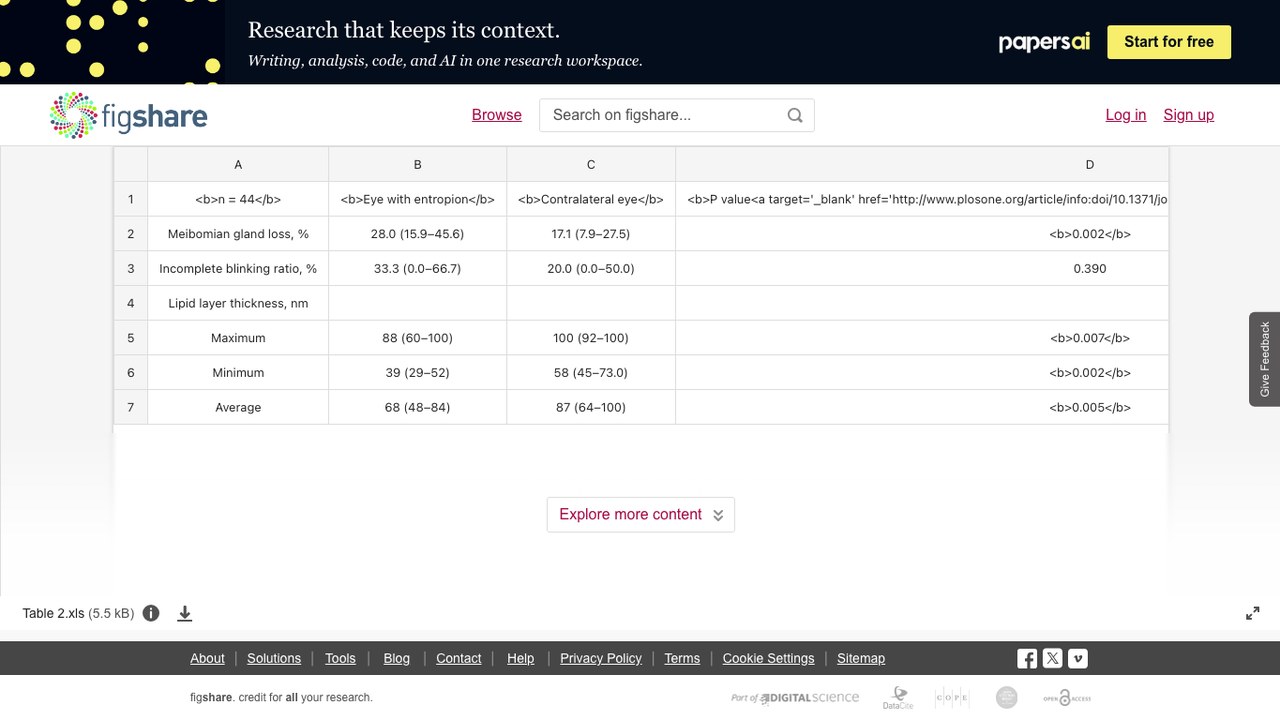This screenshot has width=1280, height=720.
Task: Click the 'Incomplete blinking ratio, %' cell
Action: (x=238, y=269)
